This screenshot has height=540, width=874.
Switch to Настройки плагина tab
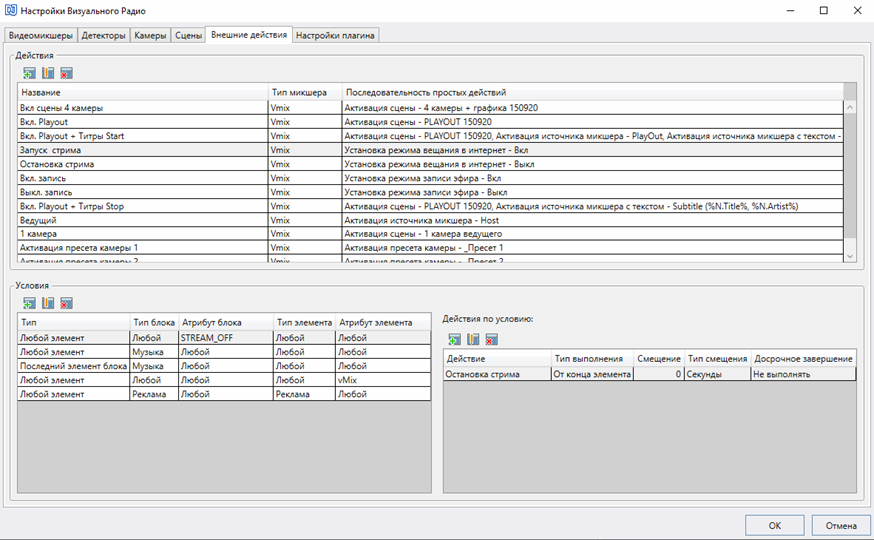[335, 35]
